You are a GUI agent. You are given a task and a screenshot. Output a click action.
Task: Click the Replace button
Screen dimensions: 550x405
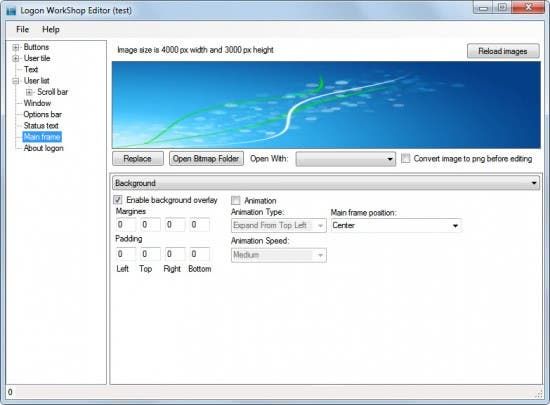[138, 158]
